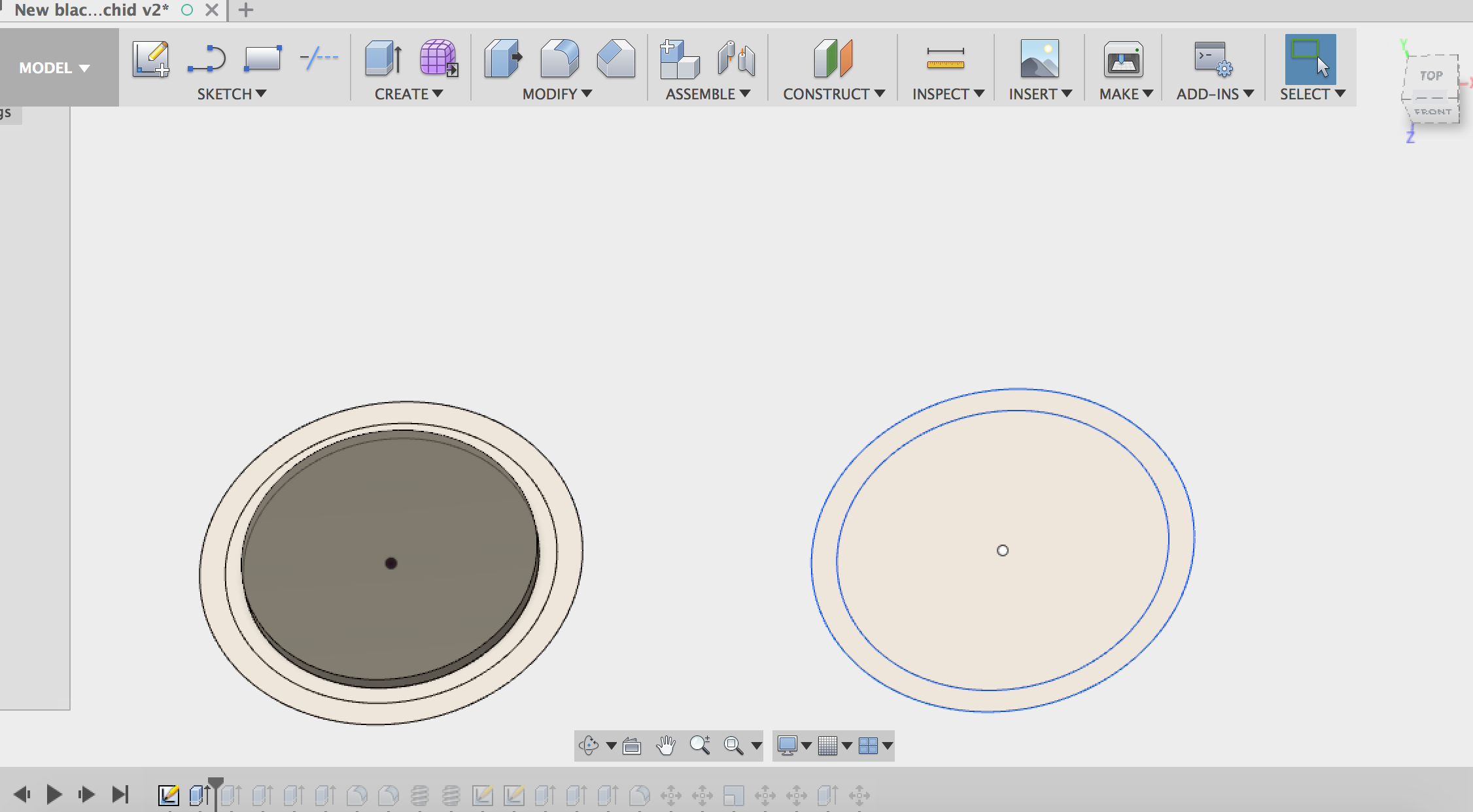The height and width of the screenshot is (812, 1473).
Task: Click the FRONT face of view cube
Action: pyautogui.click(x=1432, y=112)
